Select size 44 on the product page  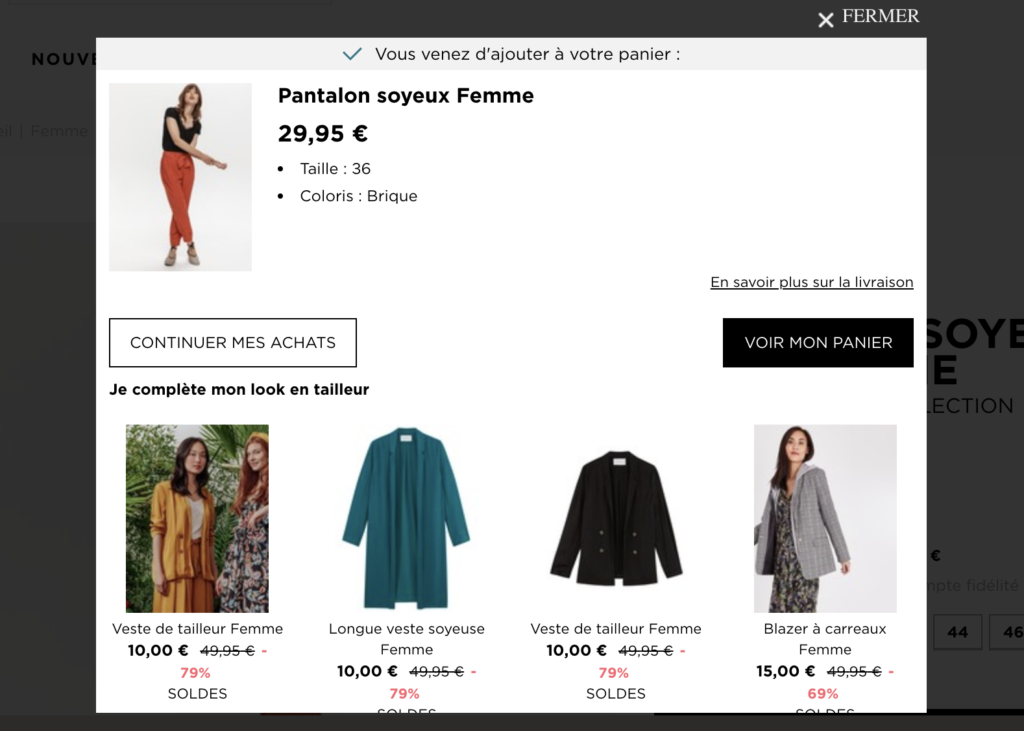coord(958,632)
